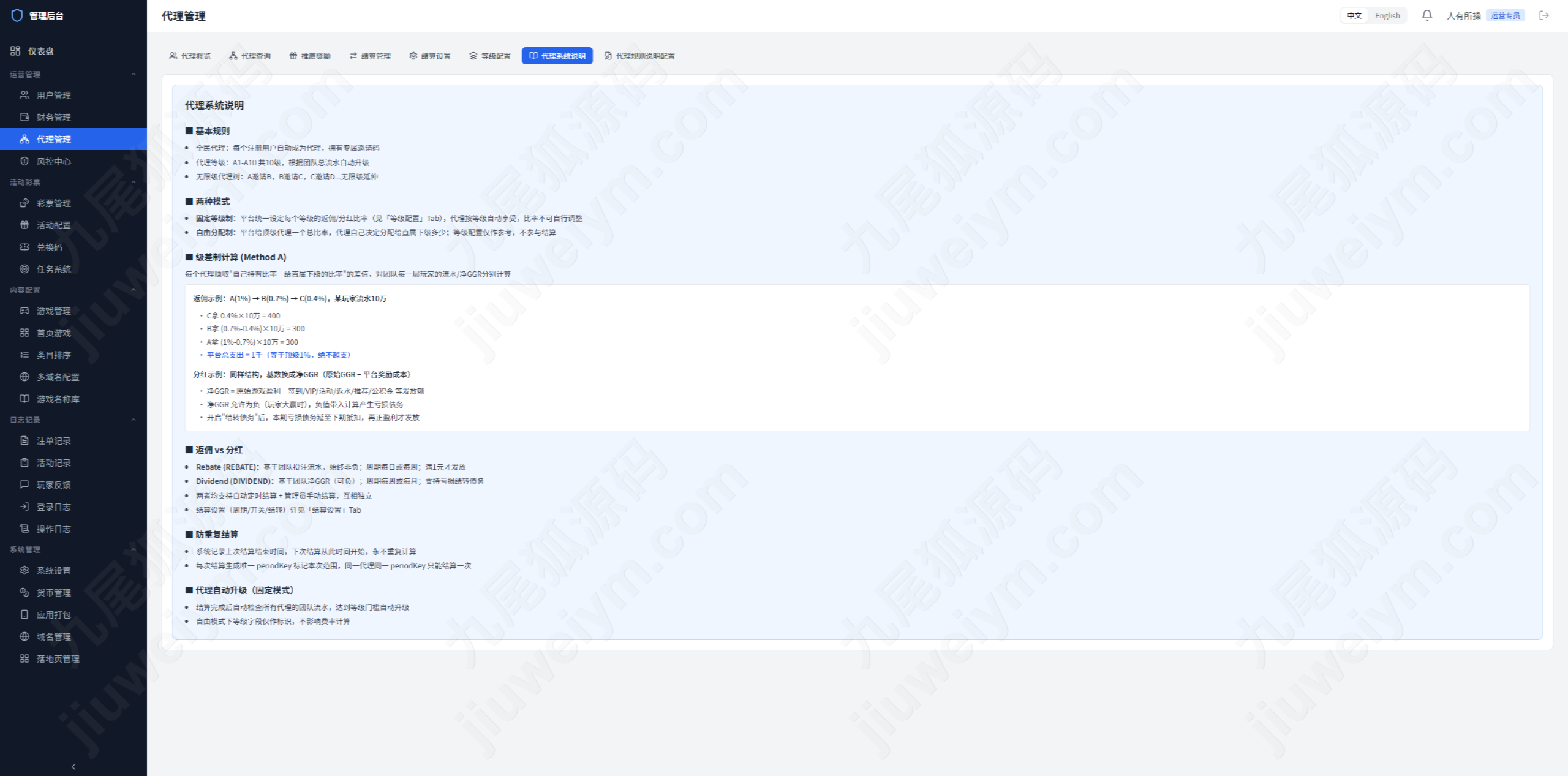
Task: Click the notification bell icon
Action: pos(1427,15)
